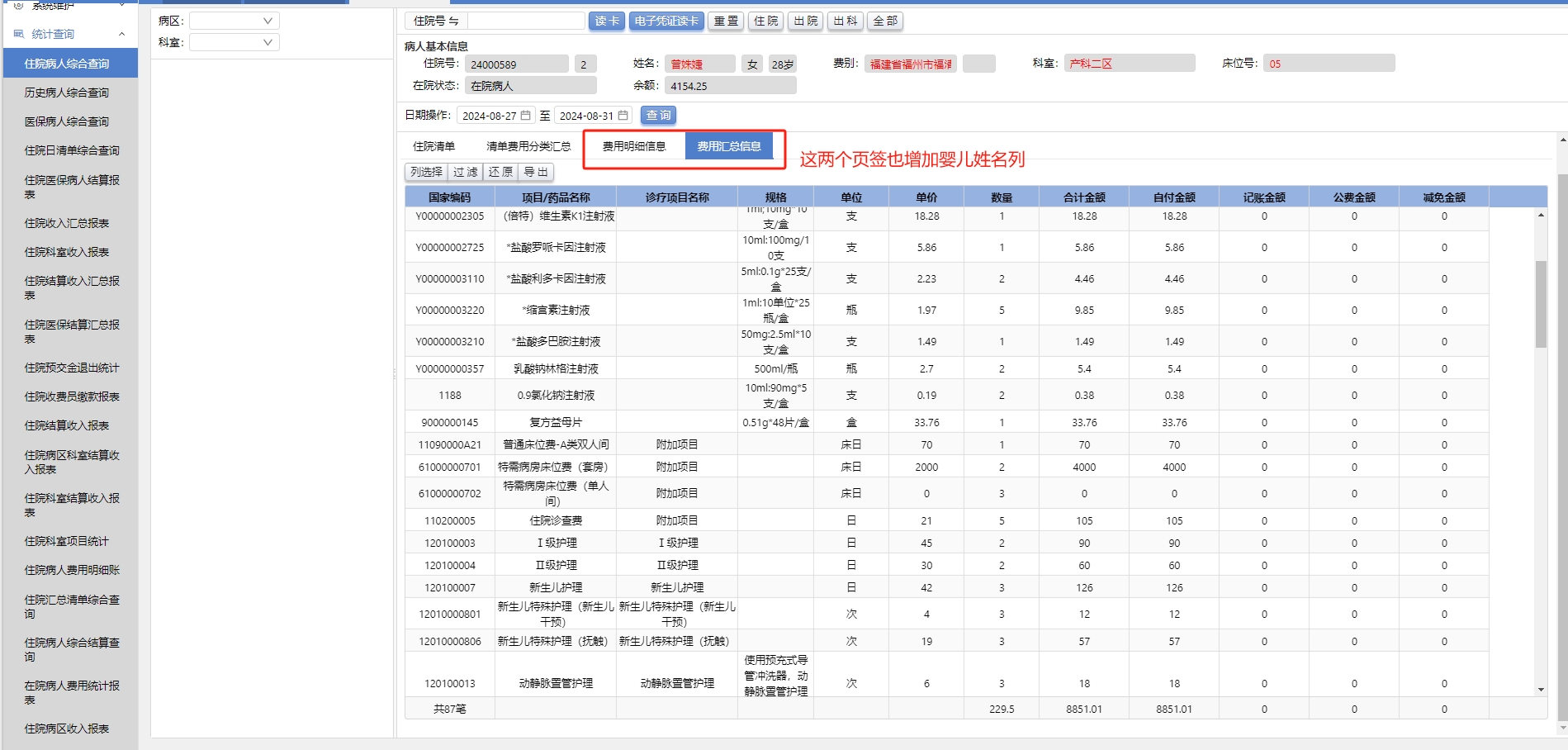
Task: Switch to the 住院清单 tab
Action: [433, 146]
